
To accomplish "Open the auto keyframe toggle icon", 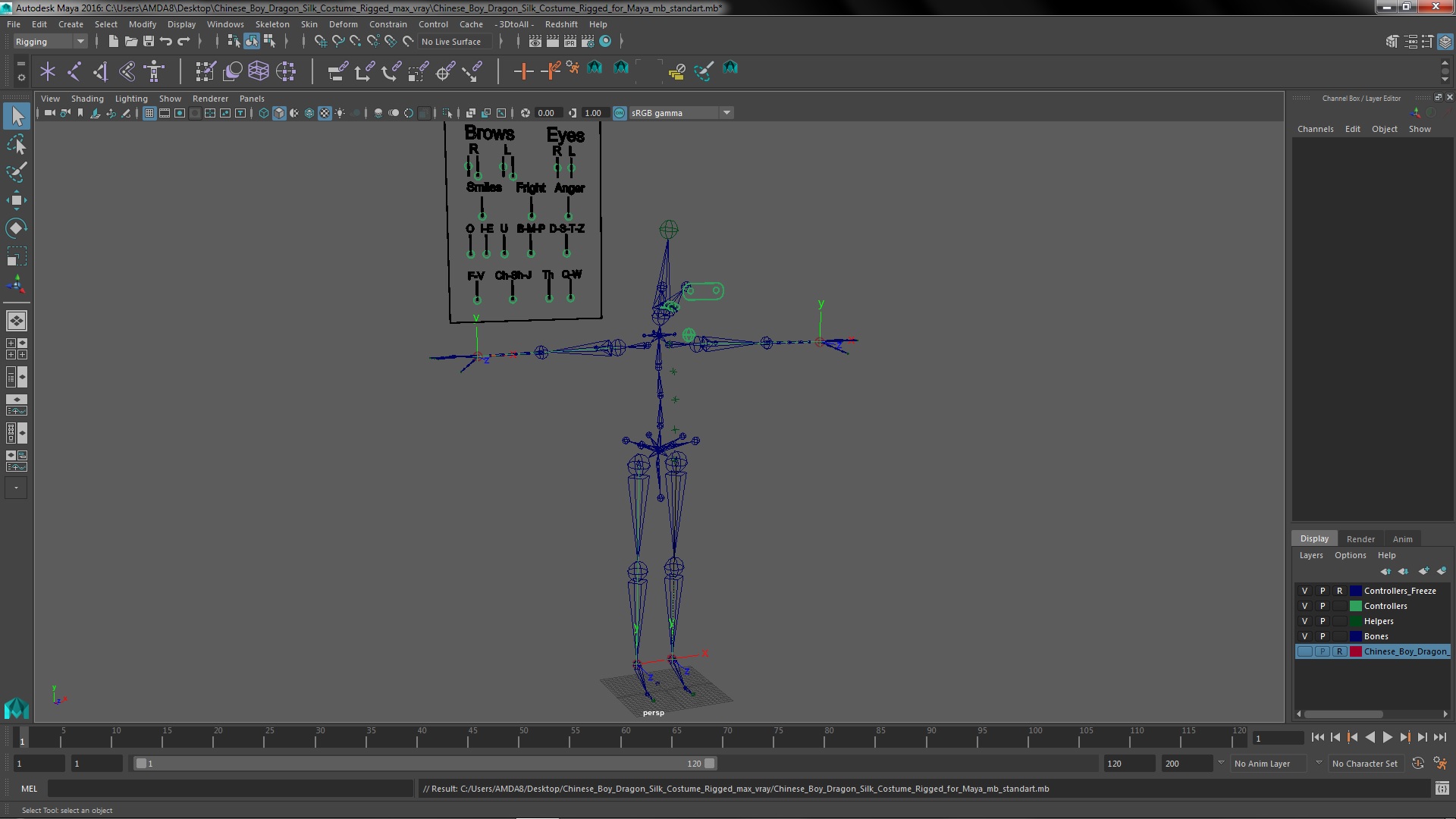I will click(x=1417, y=764).
